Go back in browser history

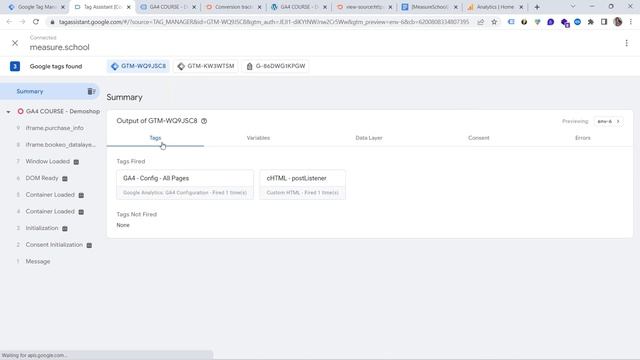(9, 22)
